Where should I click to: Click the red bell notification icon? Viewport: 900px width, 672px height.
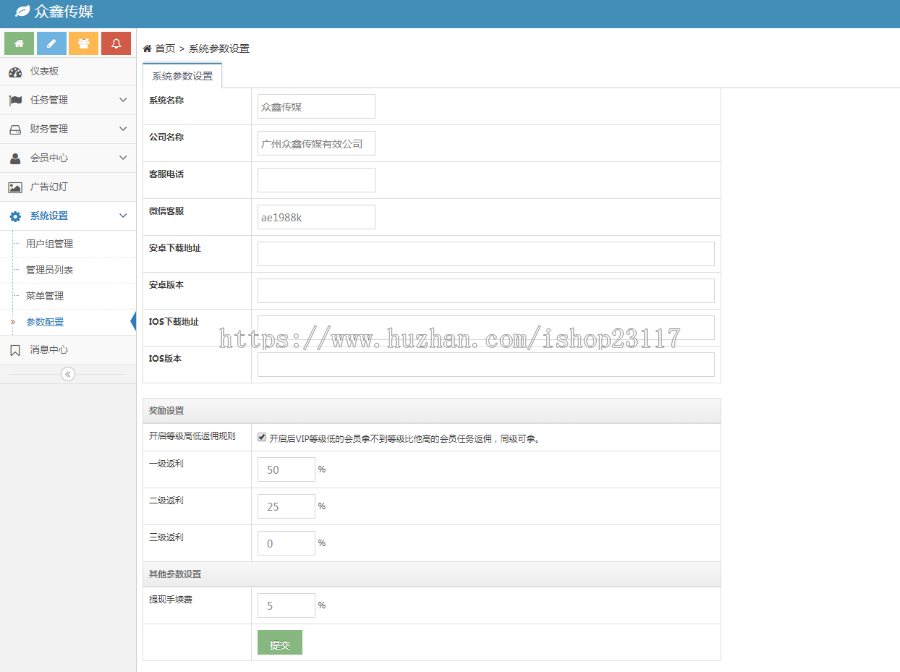tap(115, 43)
